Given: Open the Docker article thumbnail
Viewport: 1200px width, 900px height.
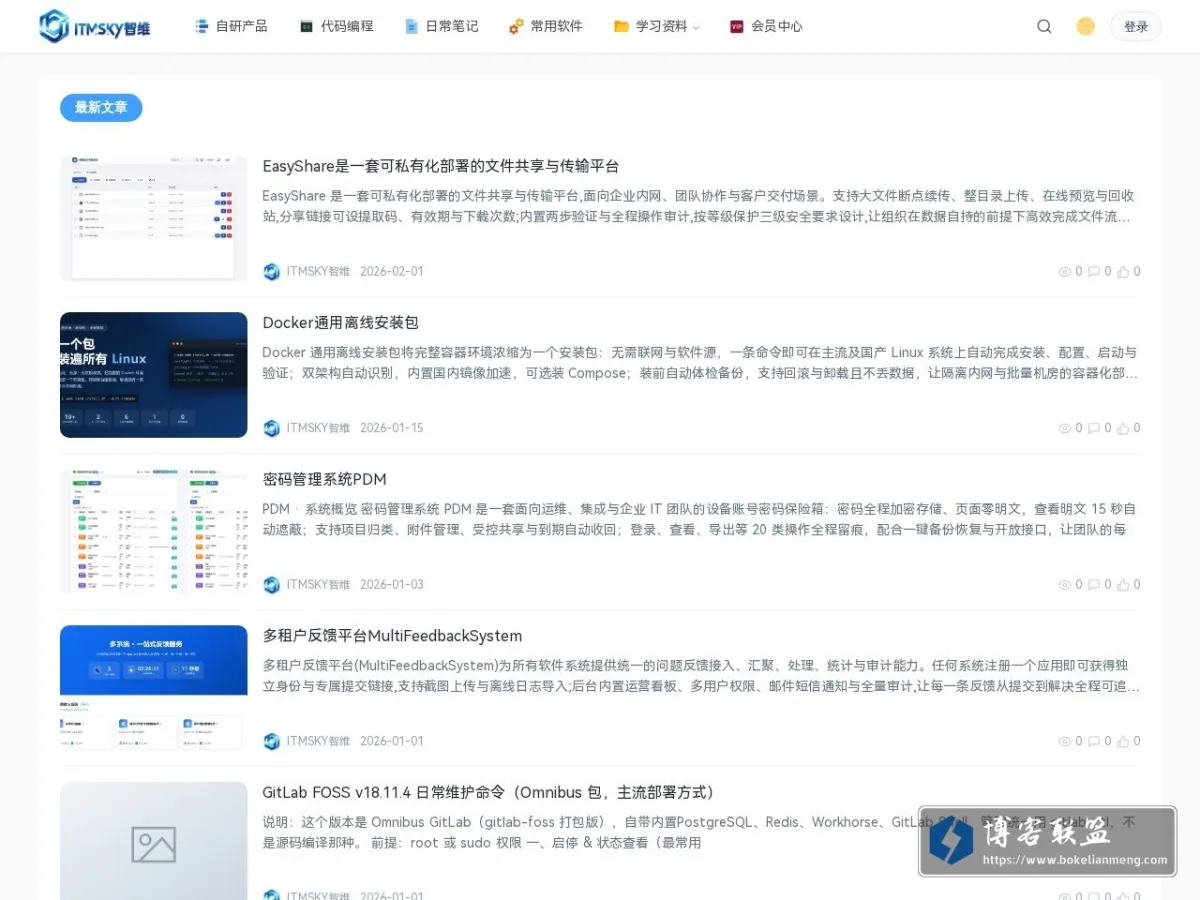Looking at the screenshot, I should tap(153, 375).
